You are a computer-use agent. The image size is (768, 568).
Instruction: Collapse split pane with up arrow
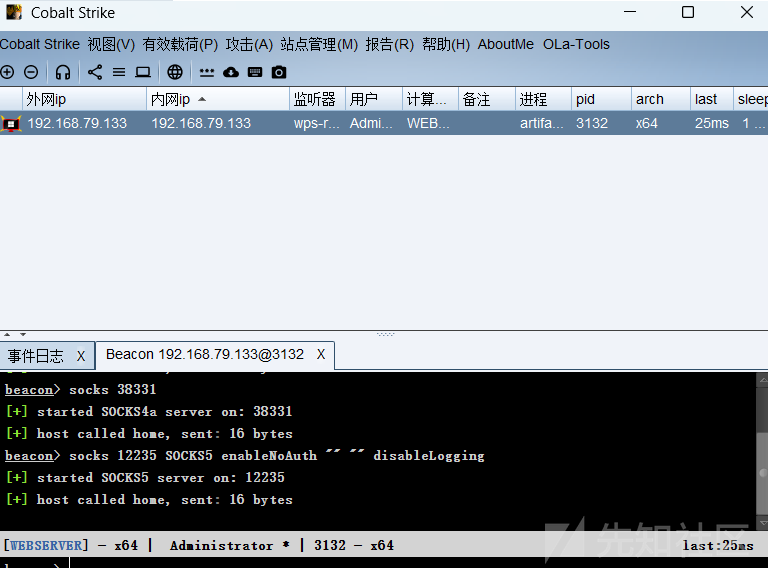[x=7, y=334]
